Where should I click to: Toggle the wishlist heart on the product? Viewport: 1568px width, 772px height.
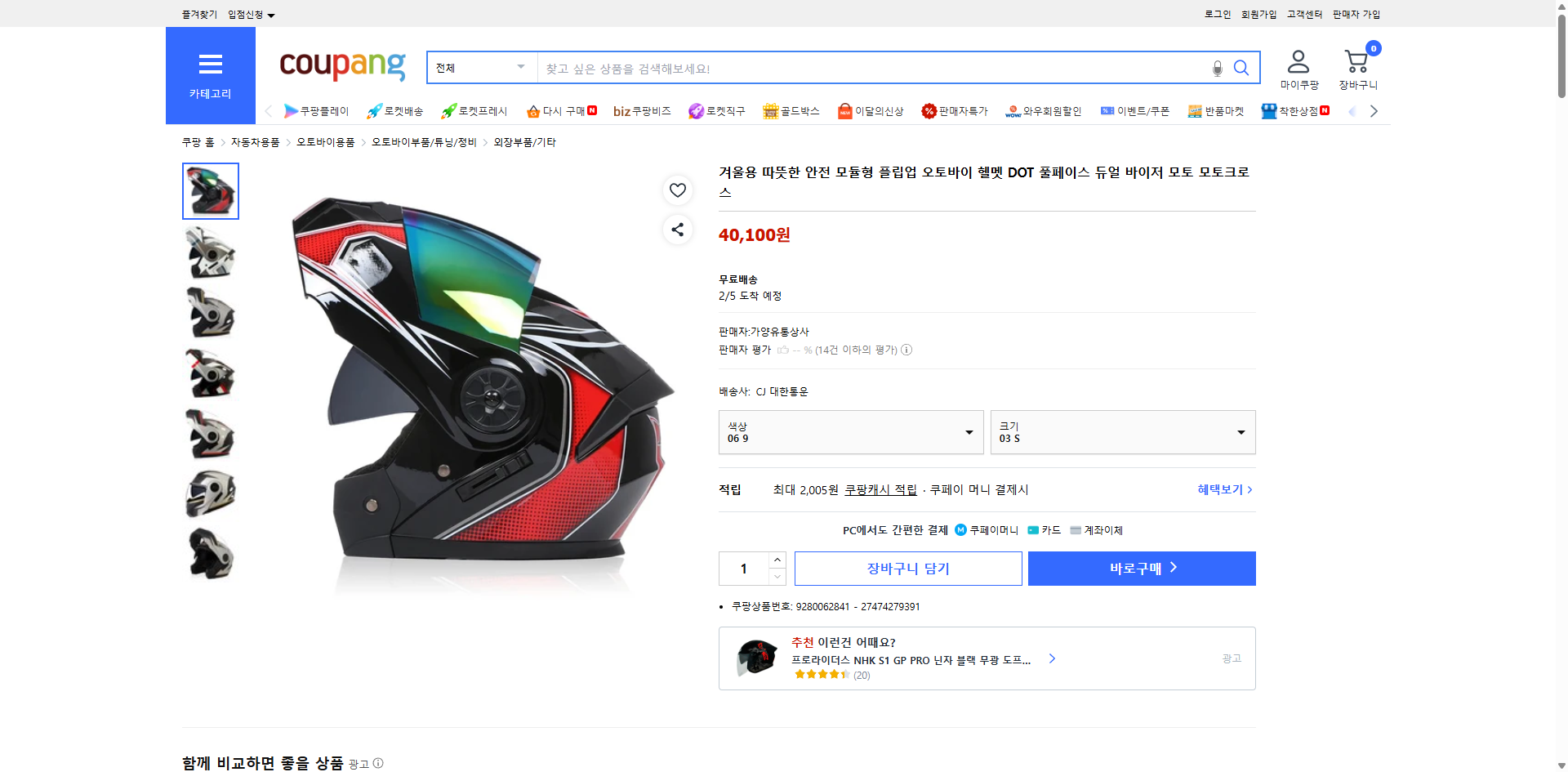tap(677, 190)
